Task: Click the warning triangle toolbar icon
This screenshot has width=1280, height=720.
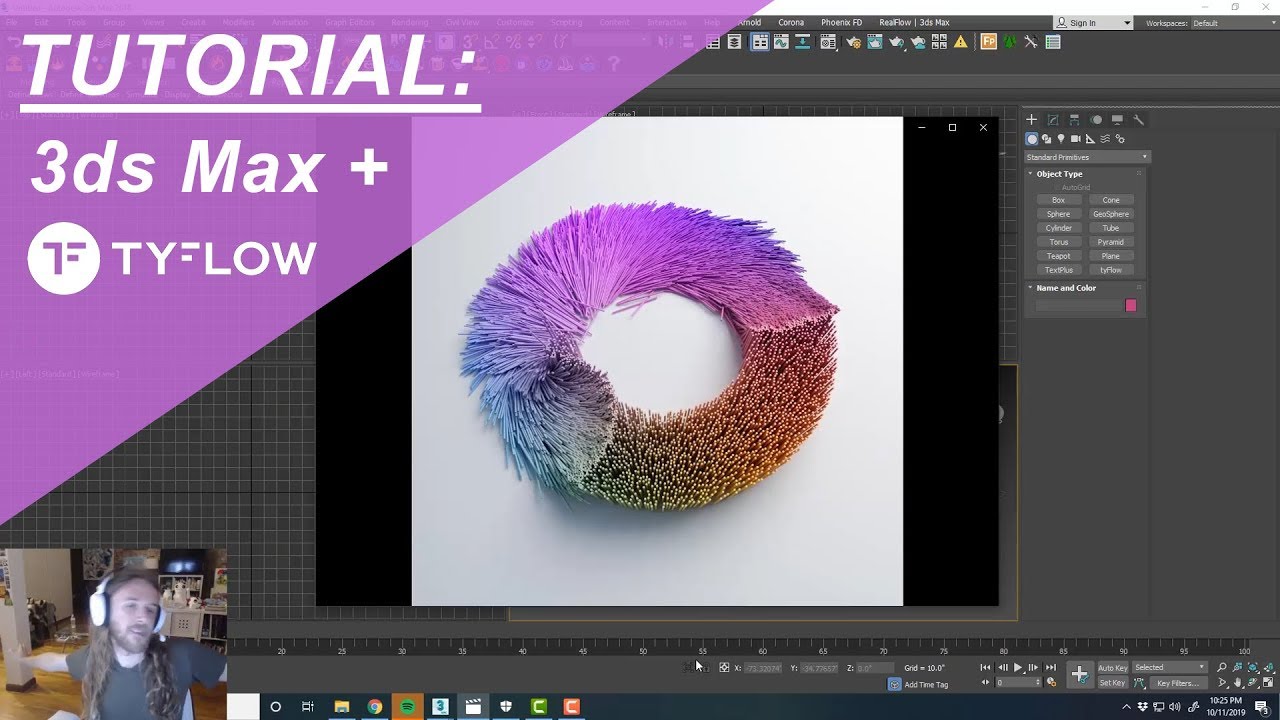Action: point(961,42)
